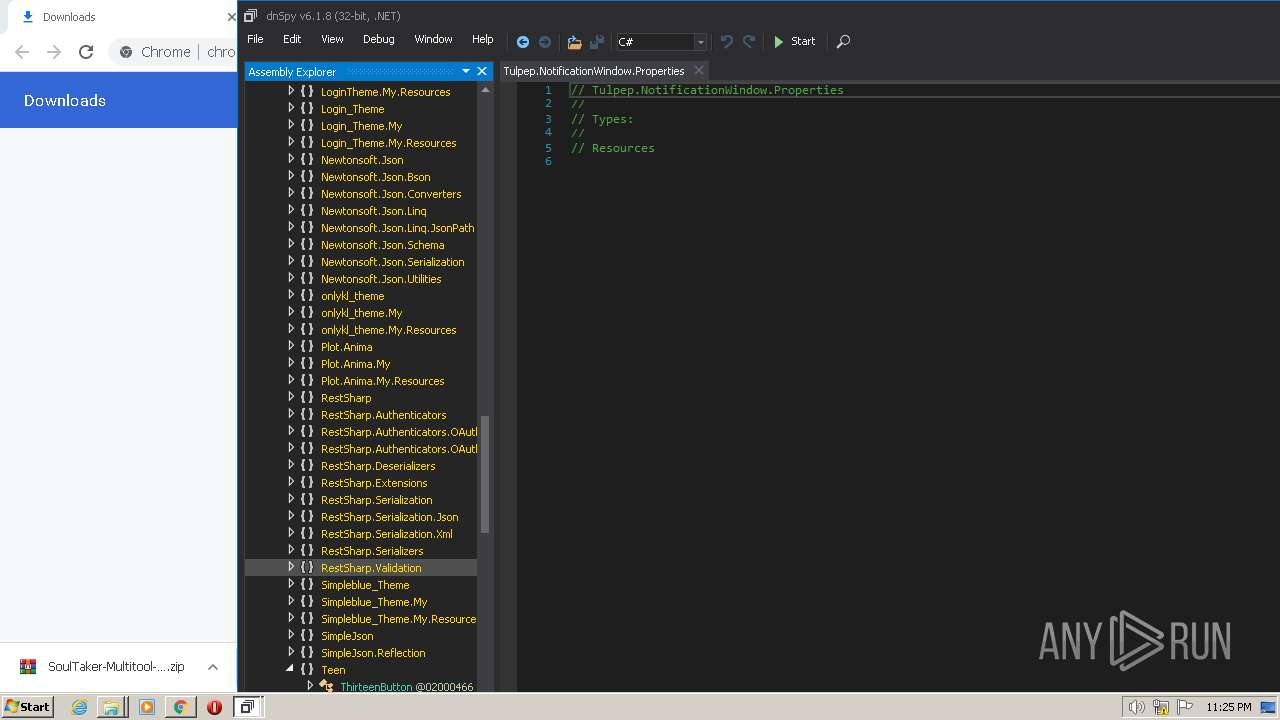Close the Chrome Downloads tab
Viewport: 1280px width, 720px height.
click(x=231, y=17)
